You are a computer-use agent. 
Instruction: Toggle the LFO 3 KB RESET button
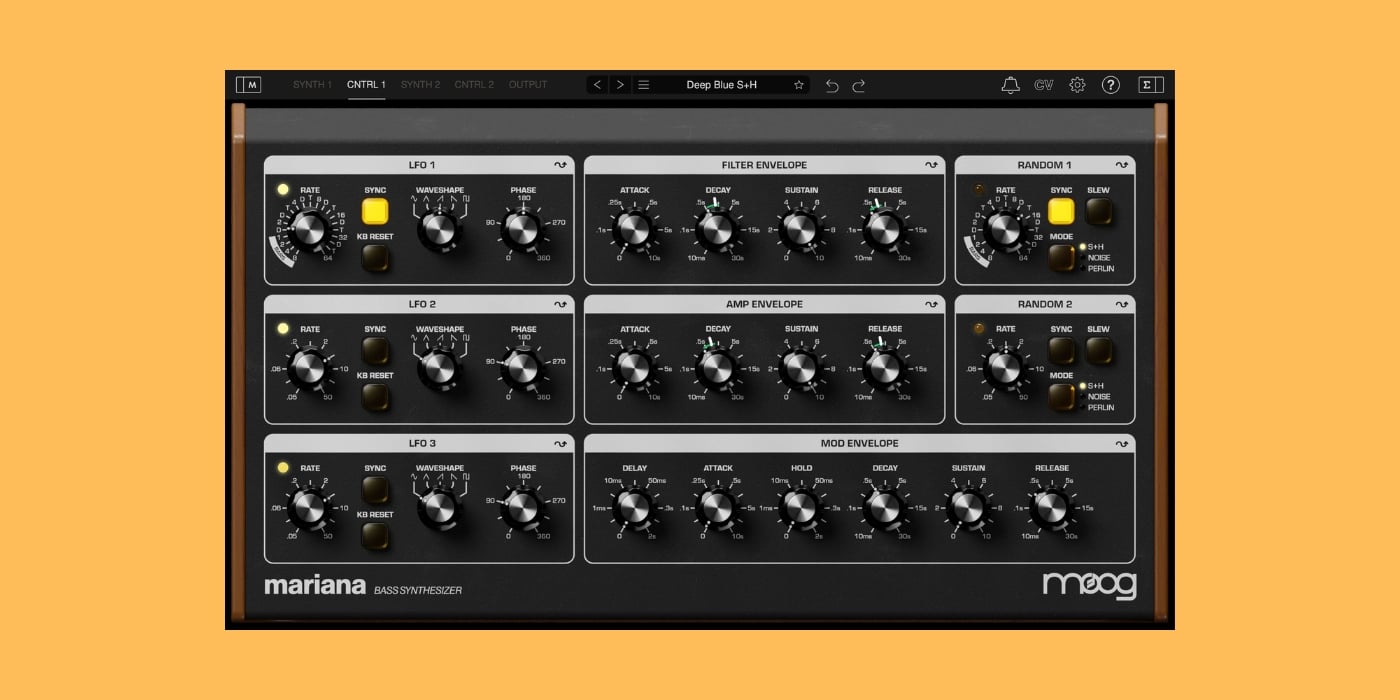click(x=375, y=536)
